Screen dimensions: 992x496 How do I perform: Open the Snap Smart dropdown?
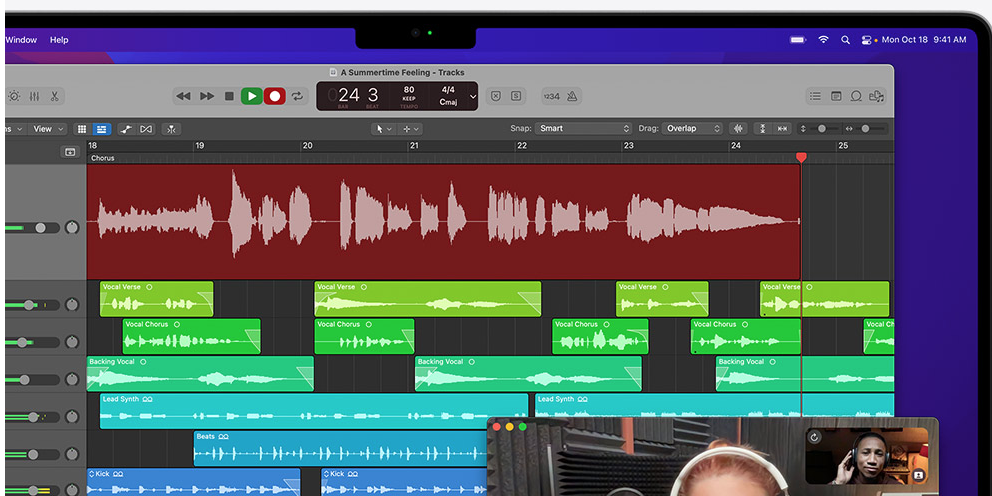click(583, 128)
